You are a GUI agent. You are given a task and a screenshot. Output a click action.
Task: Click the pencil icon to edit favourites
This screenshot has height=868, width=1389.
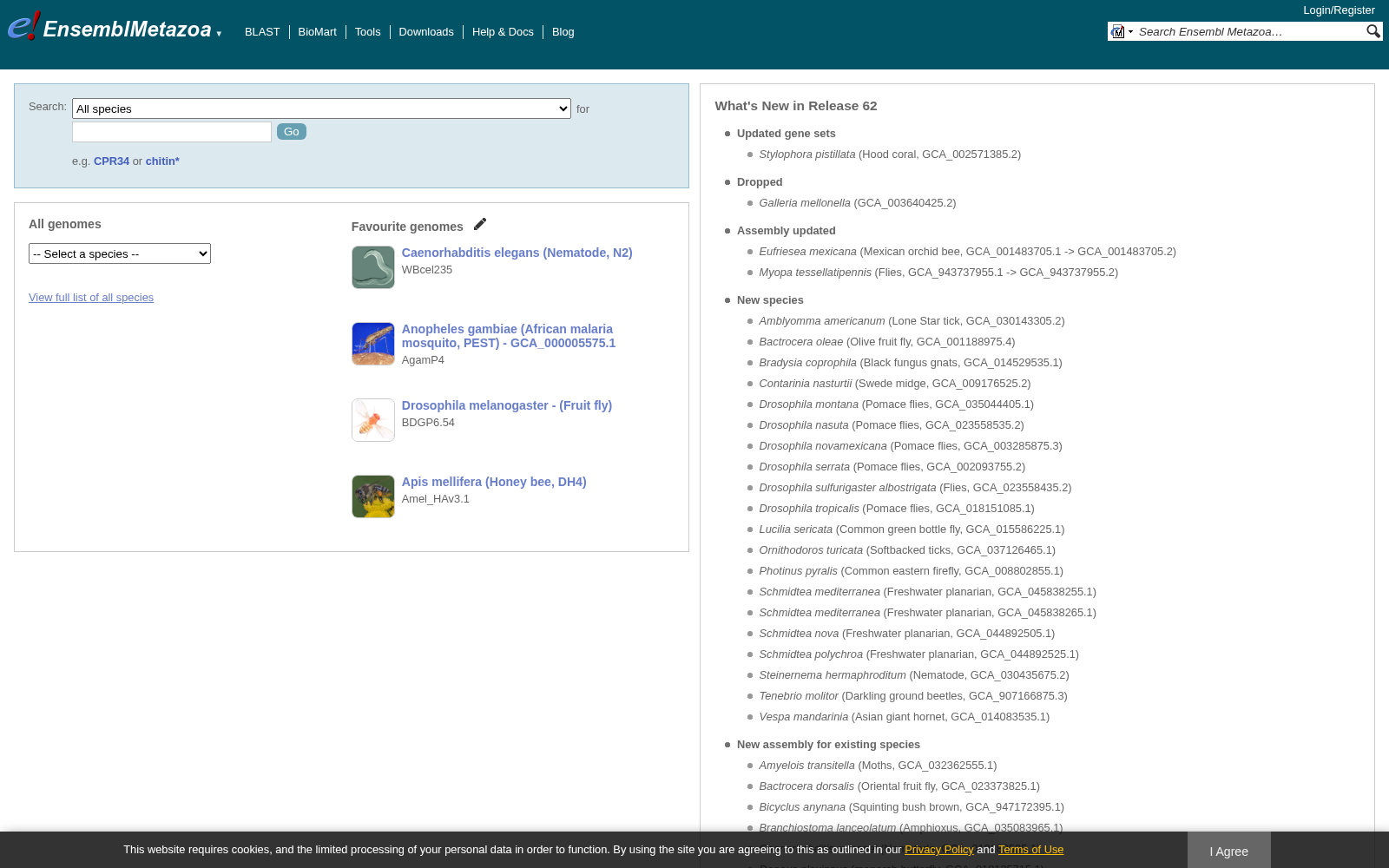click(480, 225)
